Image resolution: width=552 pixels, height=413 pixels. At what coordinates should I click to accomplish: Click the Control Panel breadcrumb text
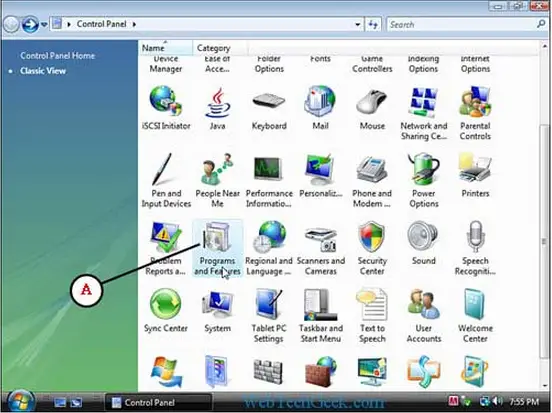coord(101,24)
